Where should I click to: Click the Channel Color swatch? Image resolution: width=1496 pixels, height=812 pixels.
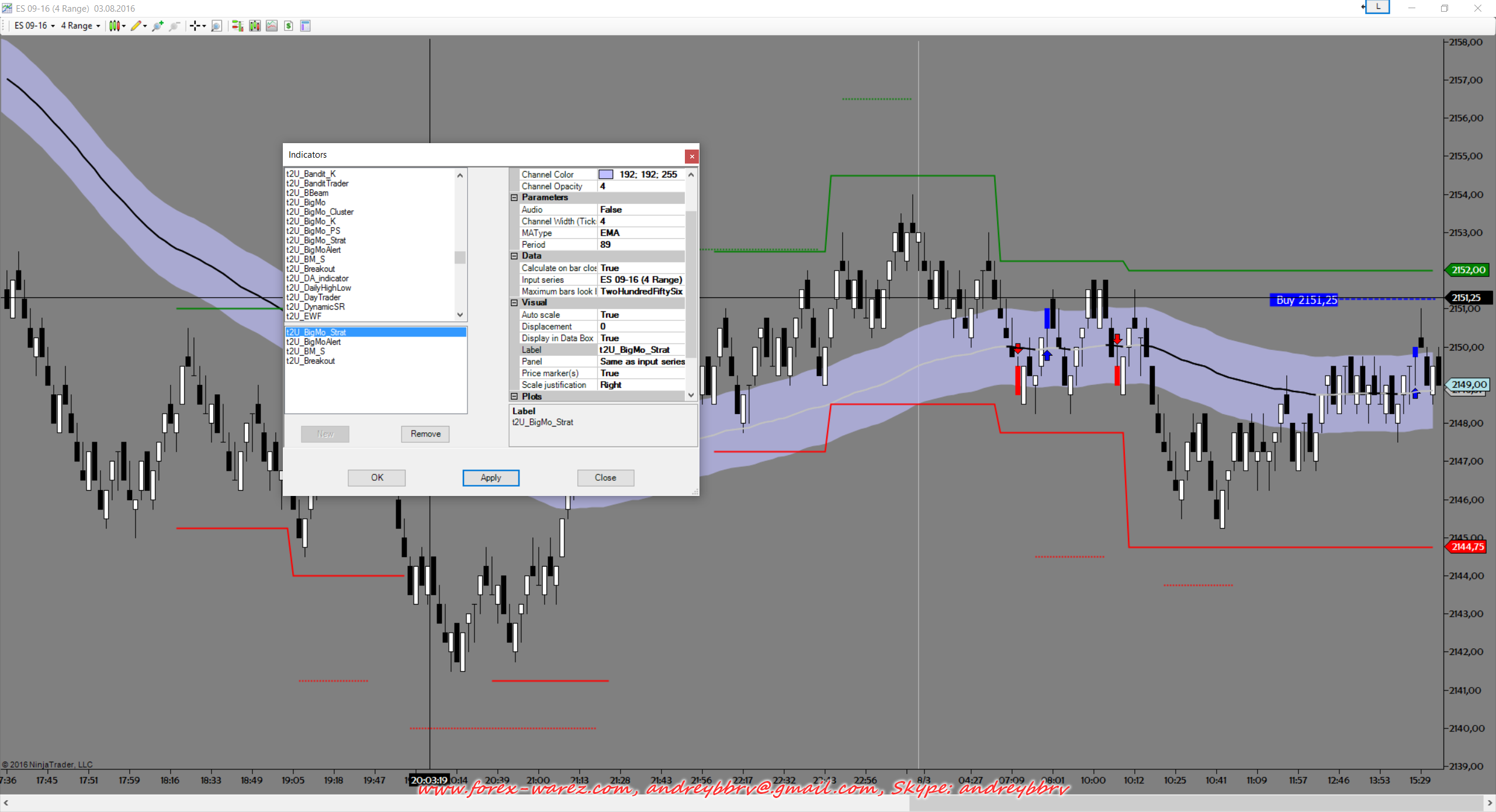(x=606, y=174)
